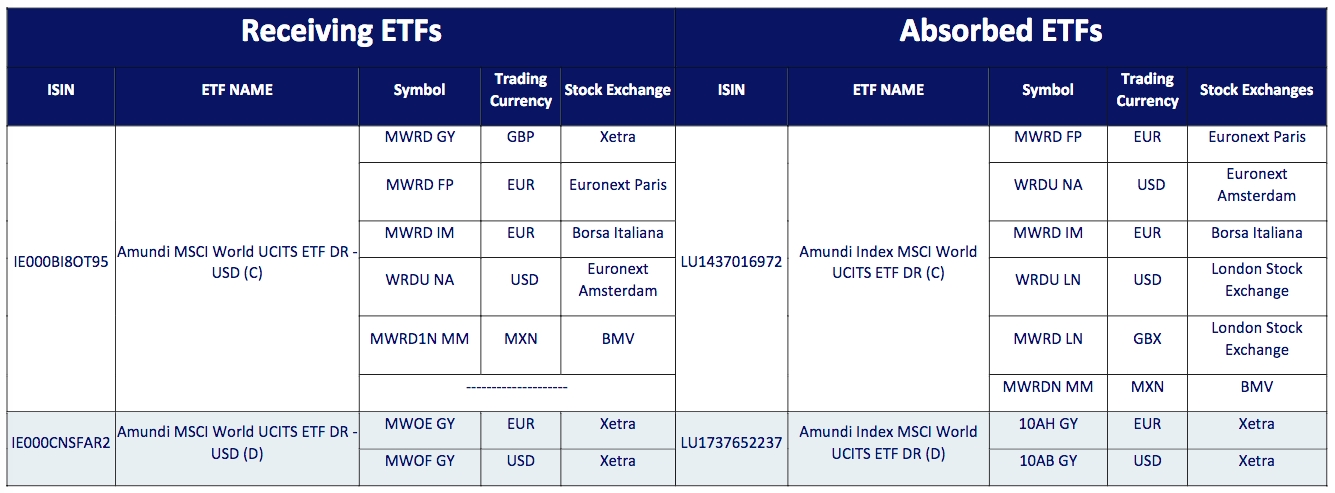Screen dimensions: 1335x493
Task: Click the Amundi MSCI World USD (C) name cell
Action: click(236, 262)
